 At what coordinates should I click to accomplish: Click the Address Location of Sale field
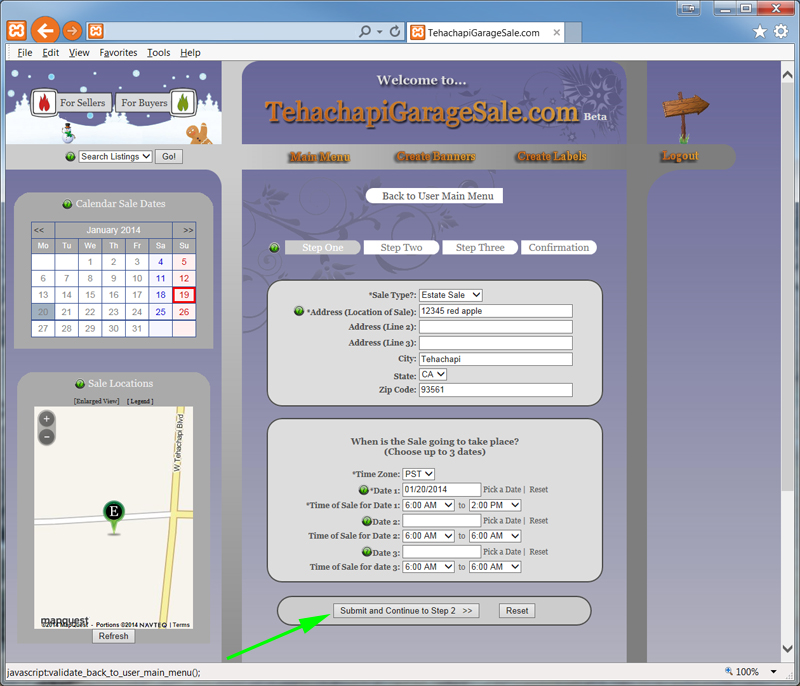click(496, 311)
